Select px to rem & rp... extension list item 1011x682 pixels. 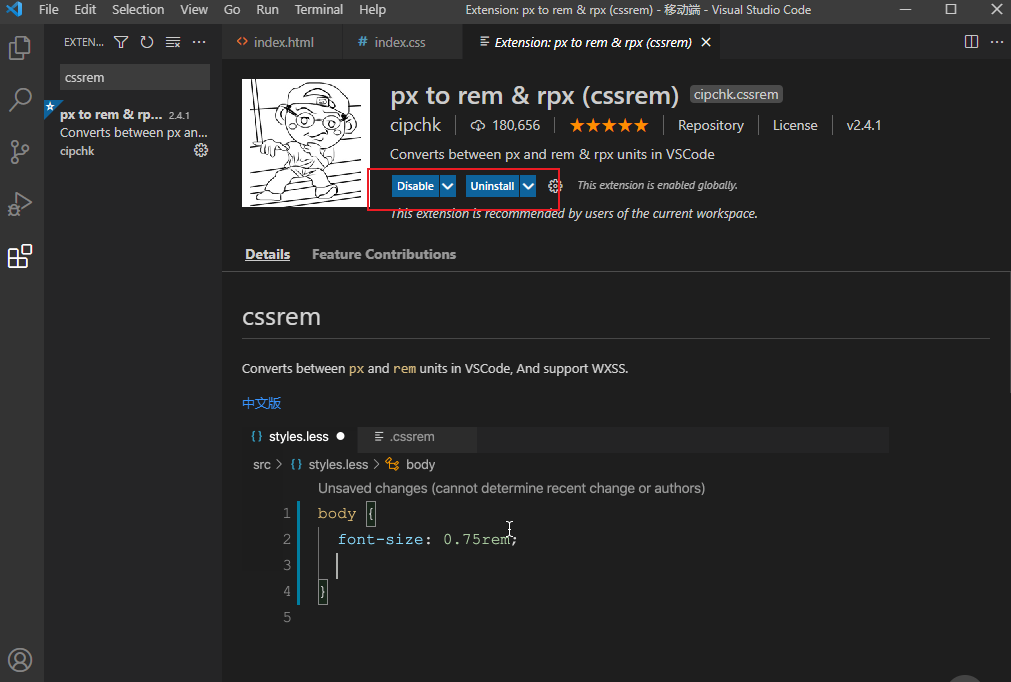point(133,133)
